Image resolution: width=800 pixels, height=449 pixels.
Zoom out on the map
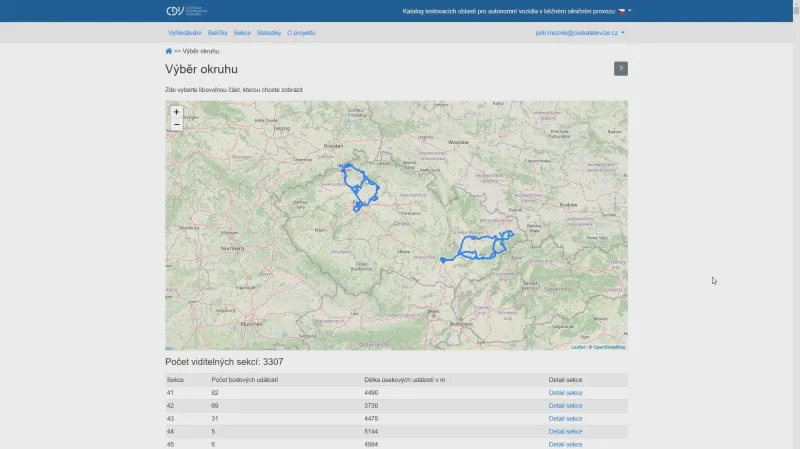pyautogui.click(x=177, y=125)
